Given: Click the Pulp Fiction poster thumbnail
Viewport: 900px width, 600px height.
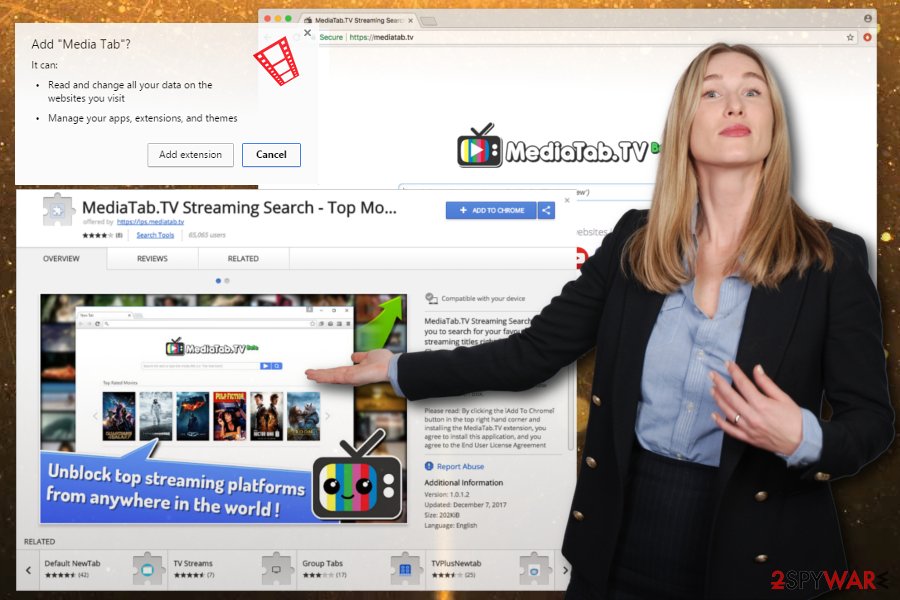Looking at the screenshot, I should click(x=230, y=416).
